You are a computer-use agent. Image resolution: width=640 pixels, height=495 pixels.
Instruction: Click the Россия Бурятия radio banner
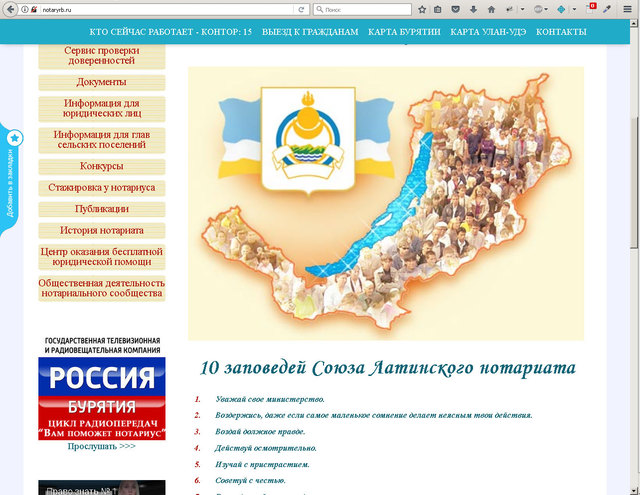coord(102,398)
